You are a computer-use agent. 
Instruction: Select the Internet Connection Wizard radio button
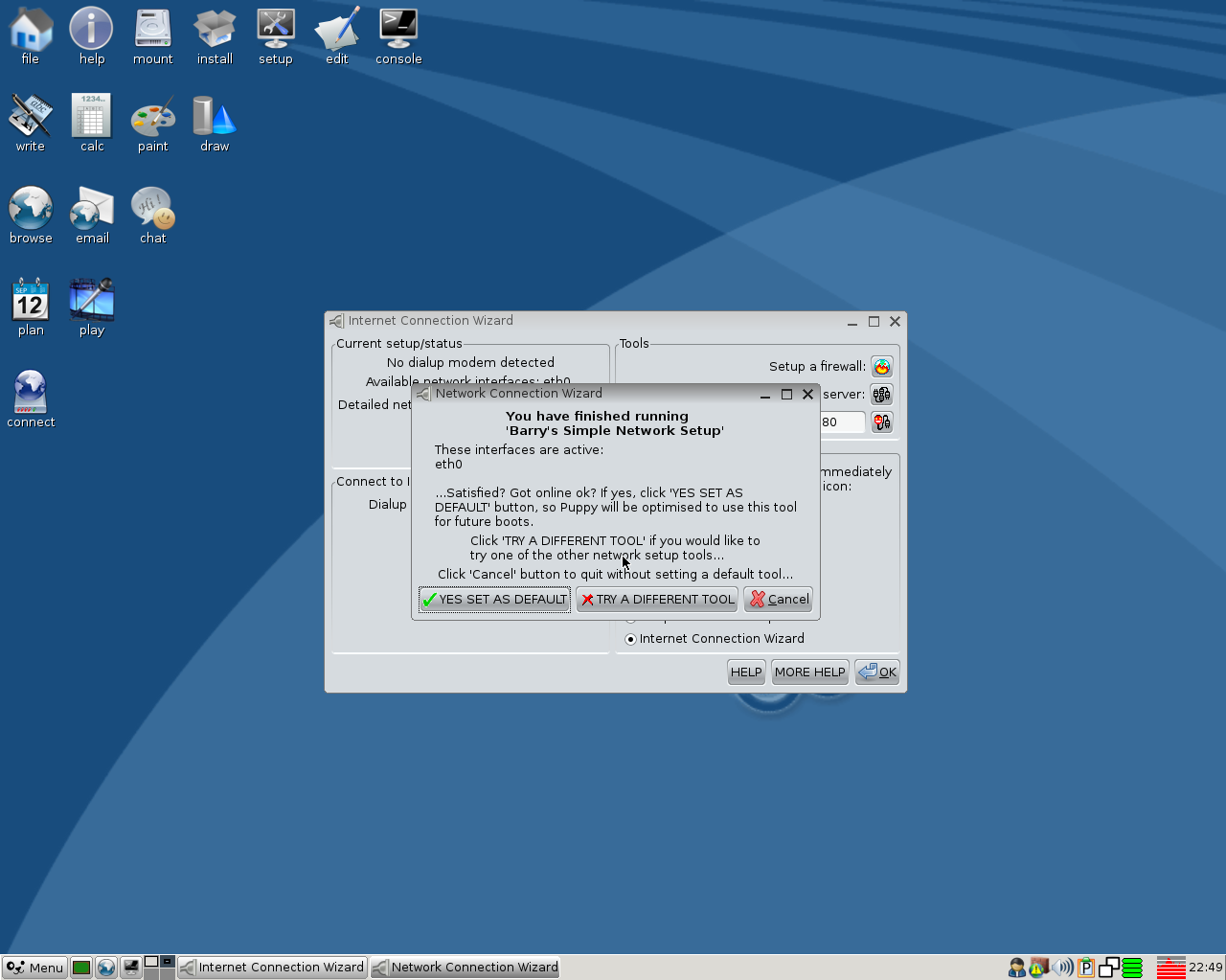click(x=630, y=638)
